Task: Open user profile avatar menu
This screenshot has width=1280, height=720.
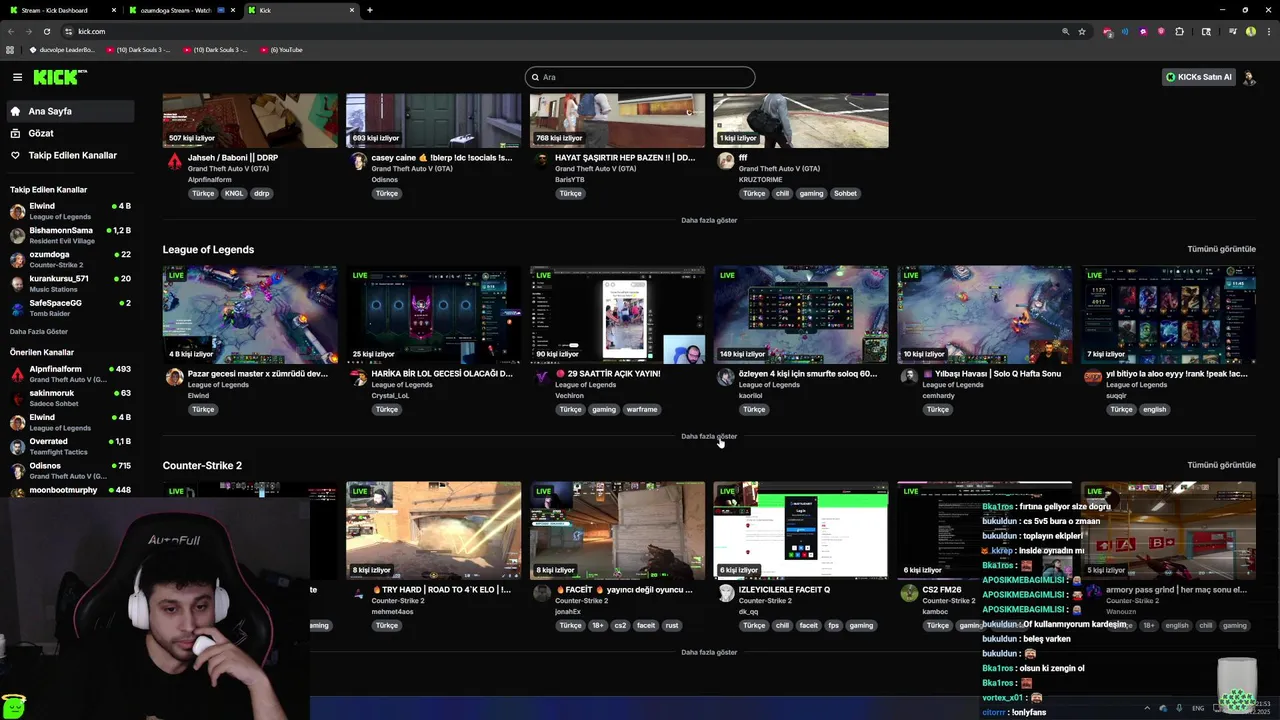Action: coord(1249,77)
